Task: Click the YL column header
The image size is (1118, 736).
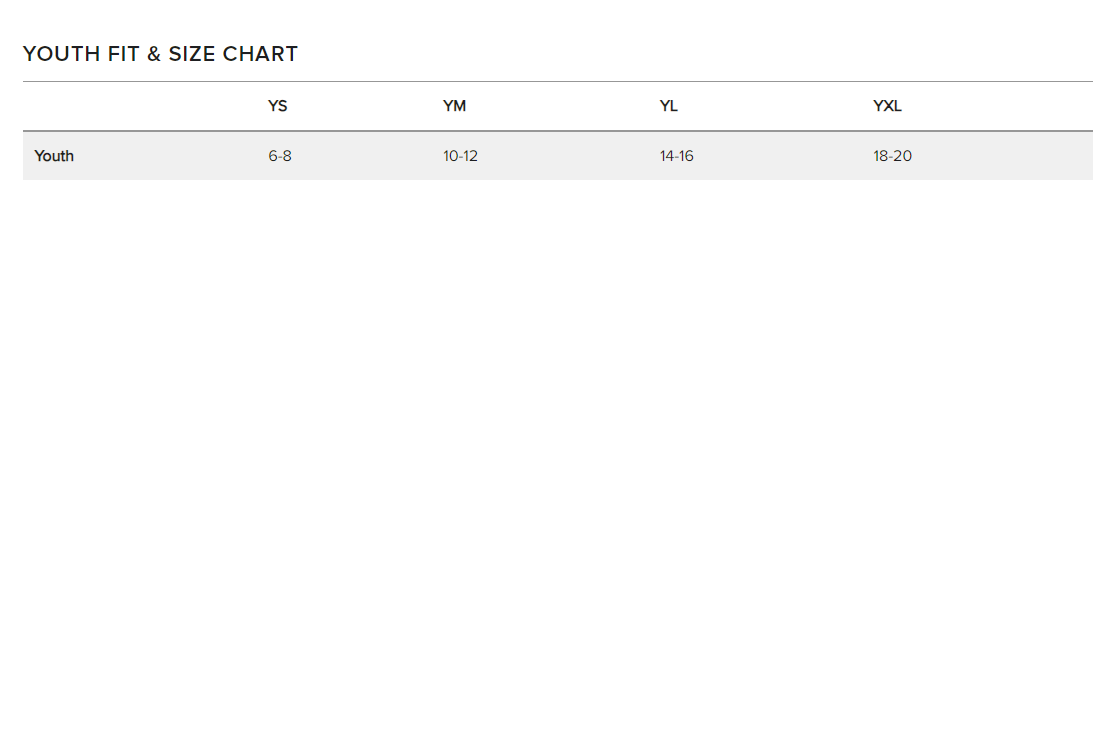Action: pyautogui.click(x=668, y=106)
